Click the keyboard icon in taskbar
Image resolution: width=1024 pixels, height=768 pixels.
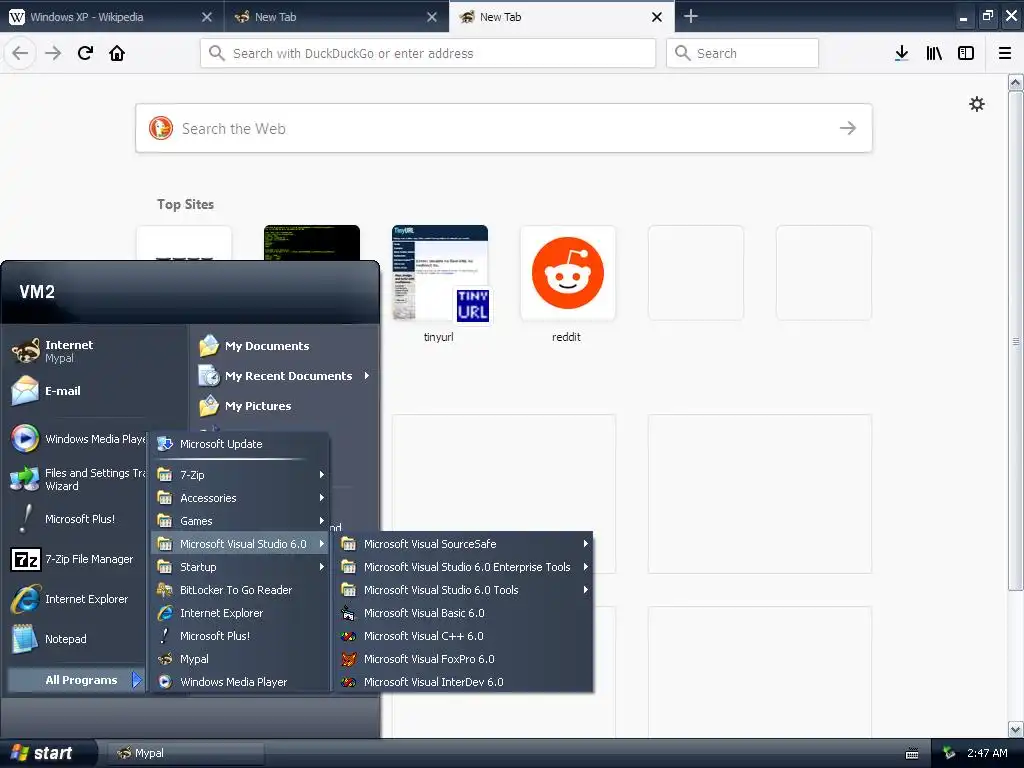coord(912,754)
